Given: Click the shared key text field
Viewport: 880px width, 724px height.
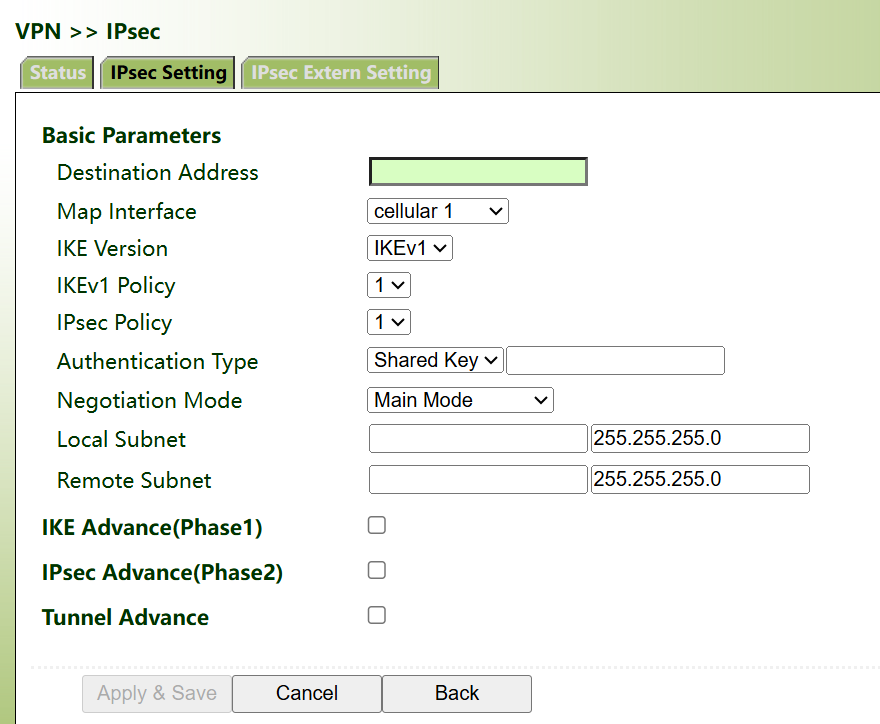Looking at the screenshot, I should (x=615, y=360).
